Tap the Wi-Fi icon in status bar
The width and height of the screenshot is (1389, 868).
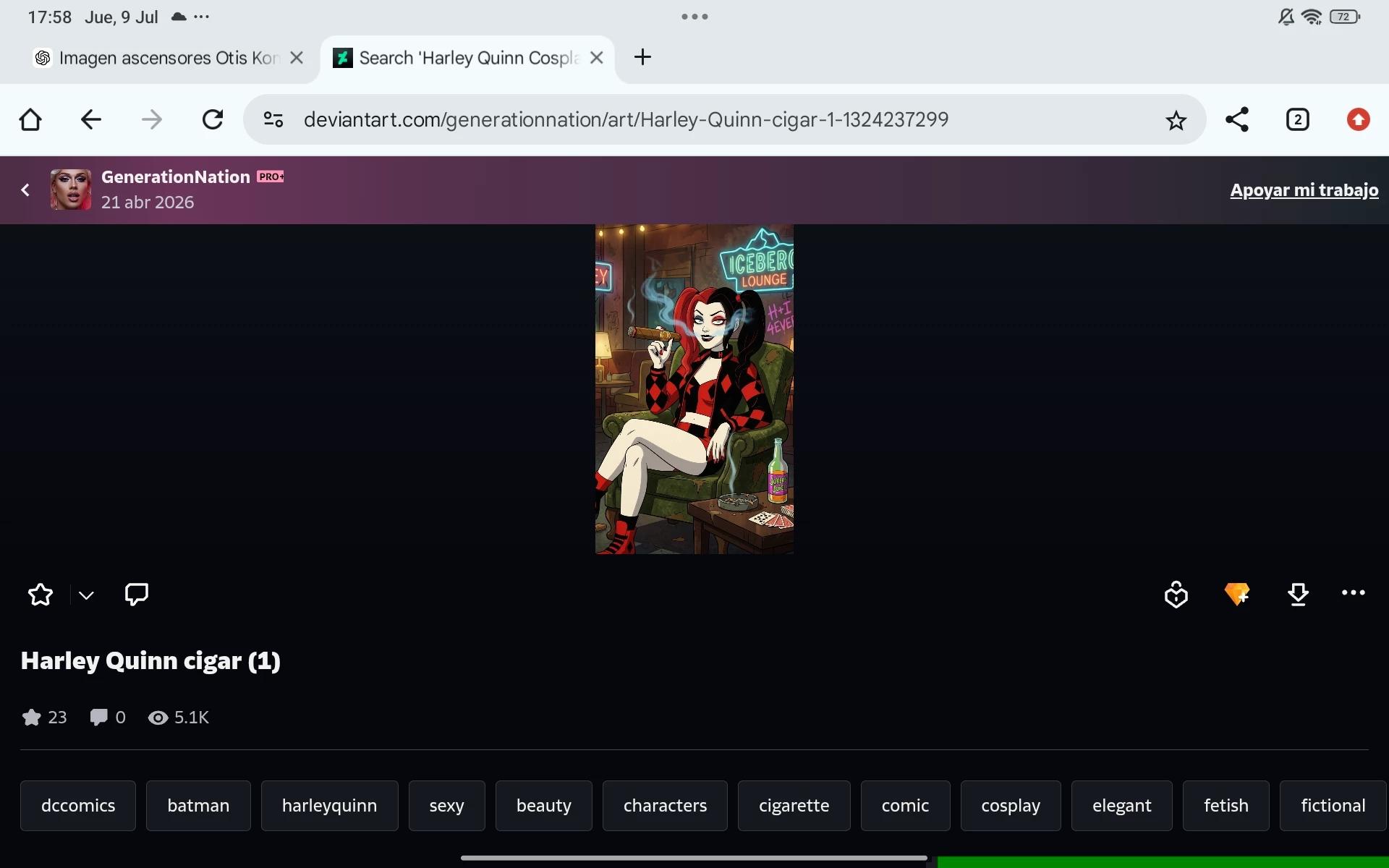click(1312, 17)
